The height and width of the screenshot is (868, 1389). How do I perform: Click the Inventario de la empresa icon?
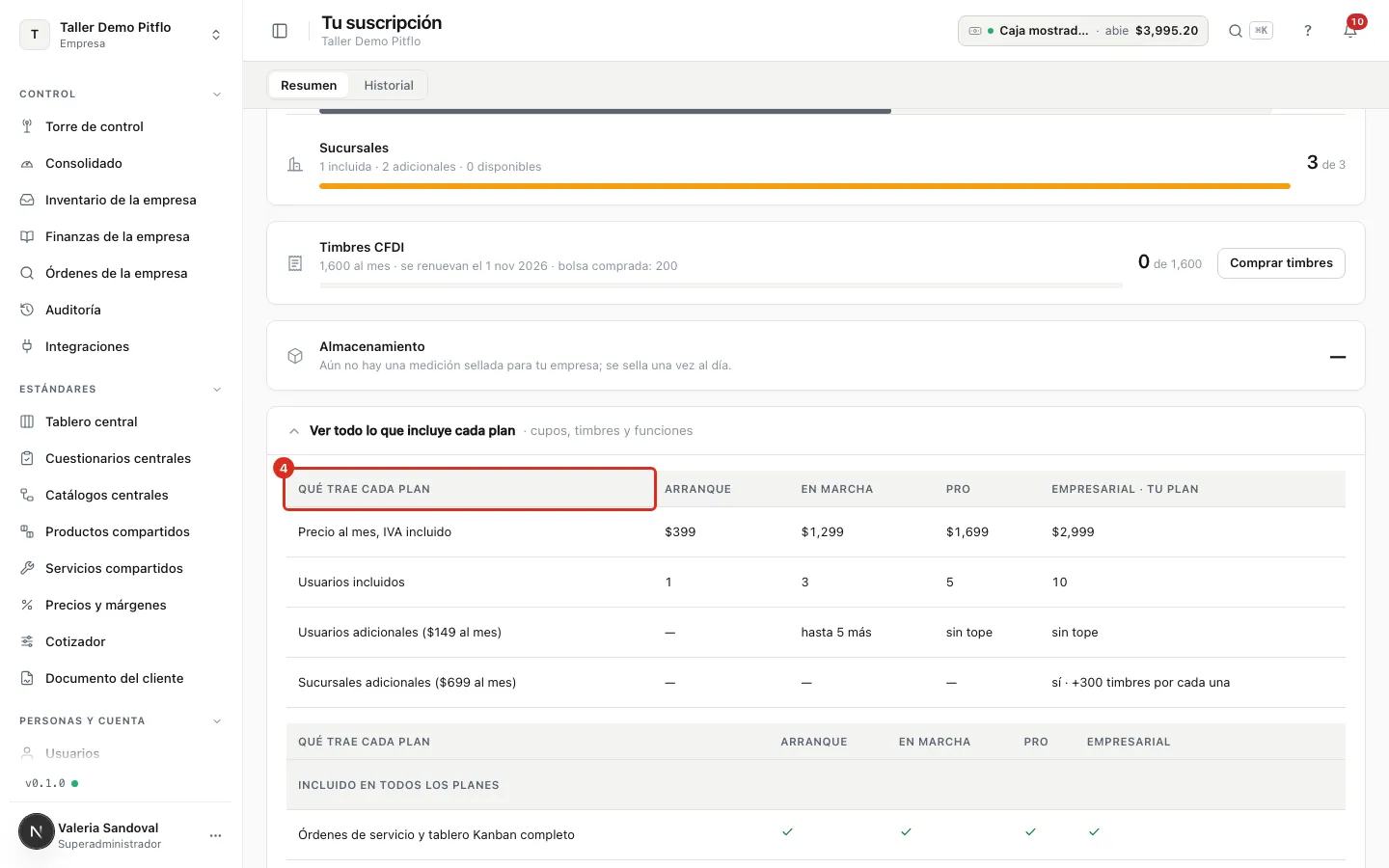click(x=27, y=200)
